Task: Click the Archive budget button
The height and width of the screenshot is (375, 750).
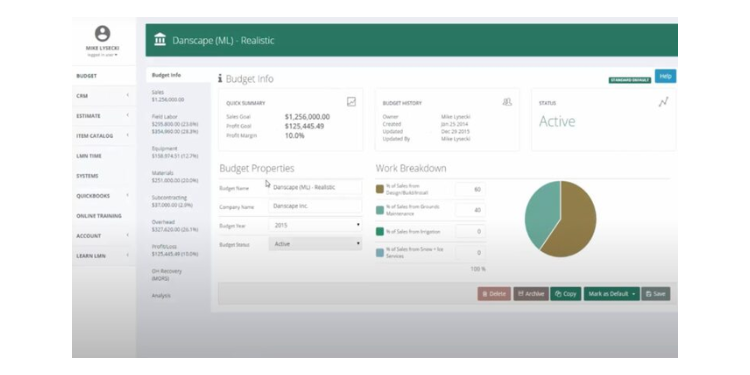Action: pyautogui.click(x=531, y=294)
